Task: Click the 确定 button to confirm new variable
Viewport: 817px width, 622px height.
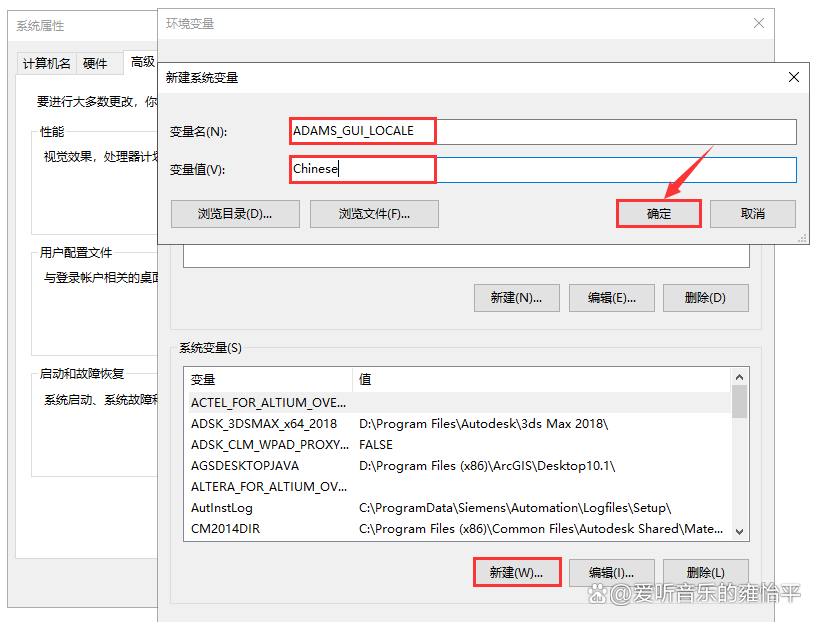Action: coord(658,213)
